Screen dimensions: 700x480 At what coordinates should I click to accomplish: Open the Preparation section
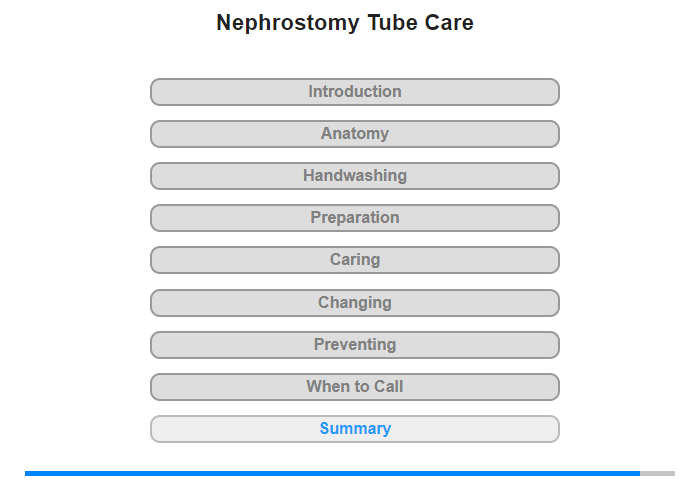(x=354, y=218)
